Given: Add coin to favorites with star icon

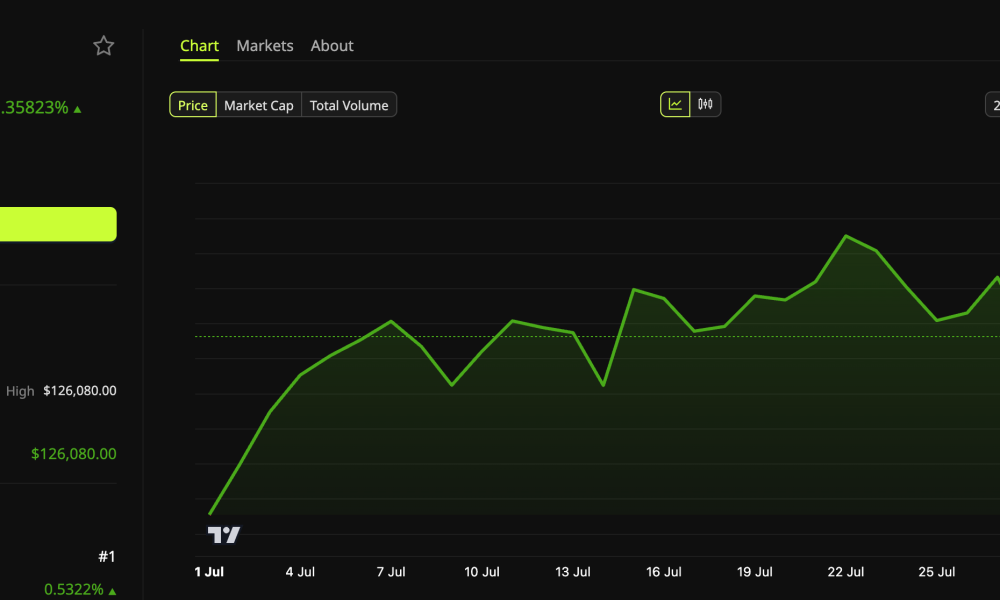Looking at the screenshot, I should (x=103, y=46).
